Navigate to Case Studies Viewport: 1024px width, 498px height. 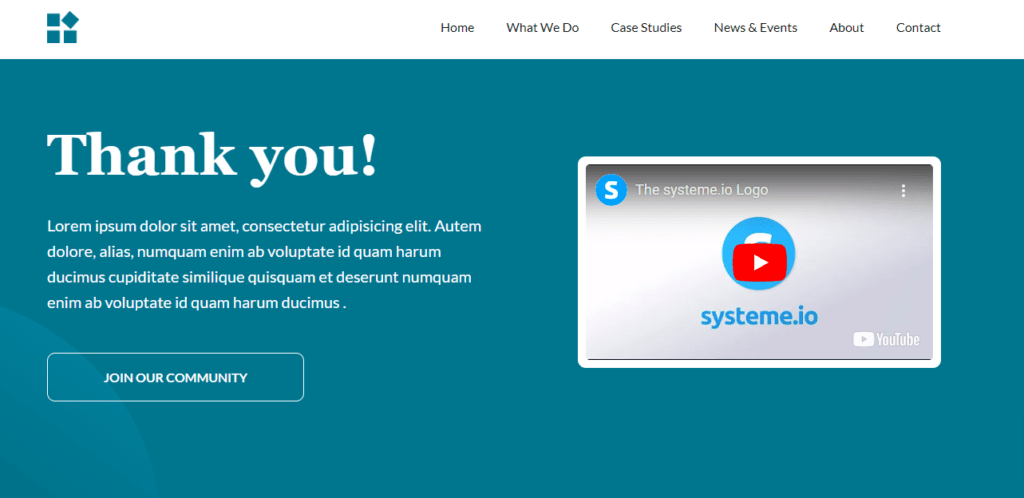pyautogui.click(x=647, y=27)
